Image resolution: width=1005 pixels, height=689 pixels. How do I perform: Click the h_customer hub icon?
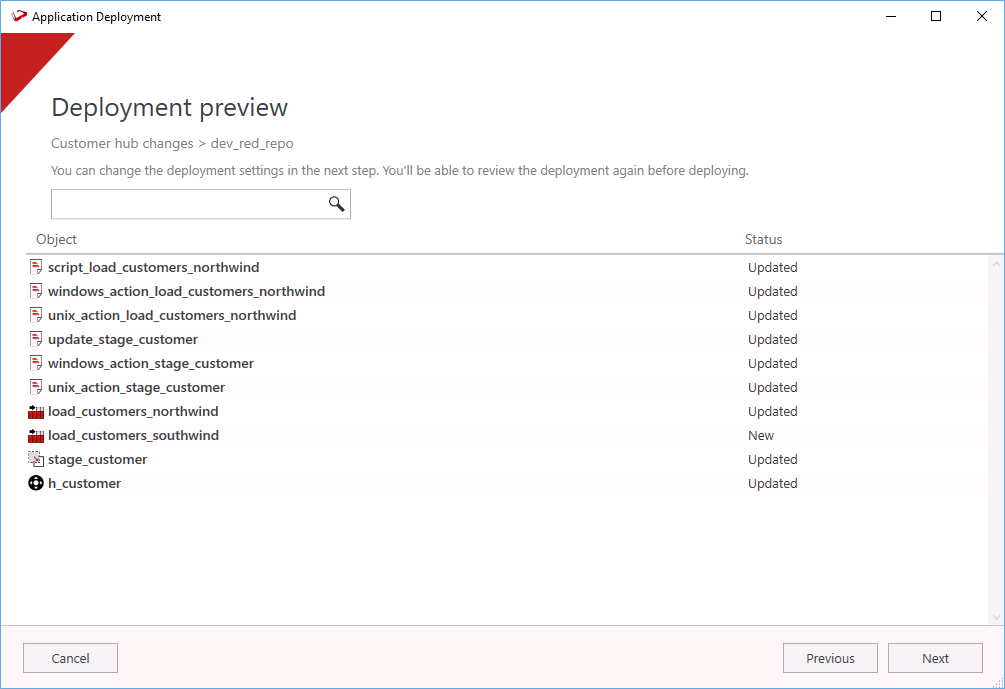click(x=36, y=484)
